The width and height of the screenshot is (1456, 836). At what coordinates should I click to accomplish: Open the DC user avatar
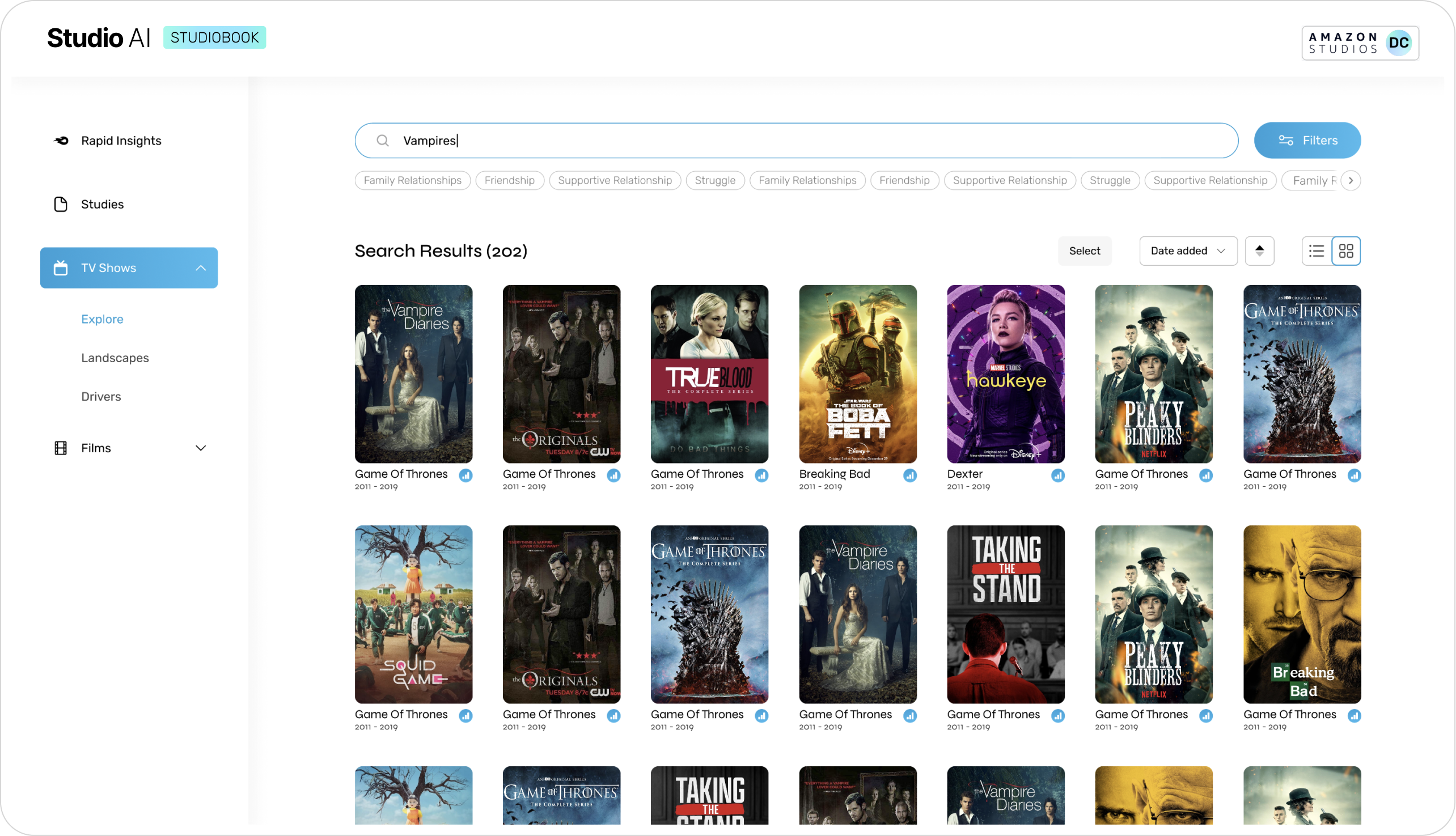tap(1399, 43)
